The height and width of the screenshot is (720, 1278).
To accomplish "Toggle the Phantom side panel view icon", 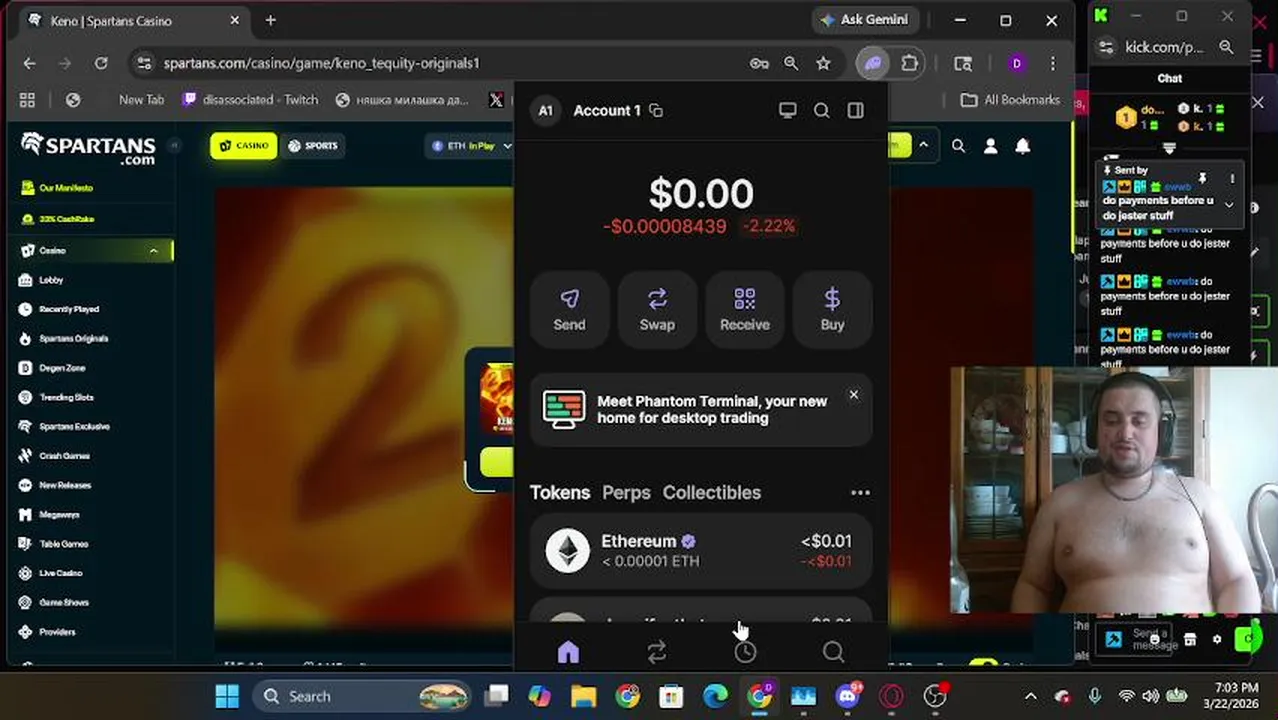I will 856,111.
